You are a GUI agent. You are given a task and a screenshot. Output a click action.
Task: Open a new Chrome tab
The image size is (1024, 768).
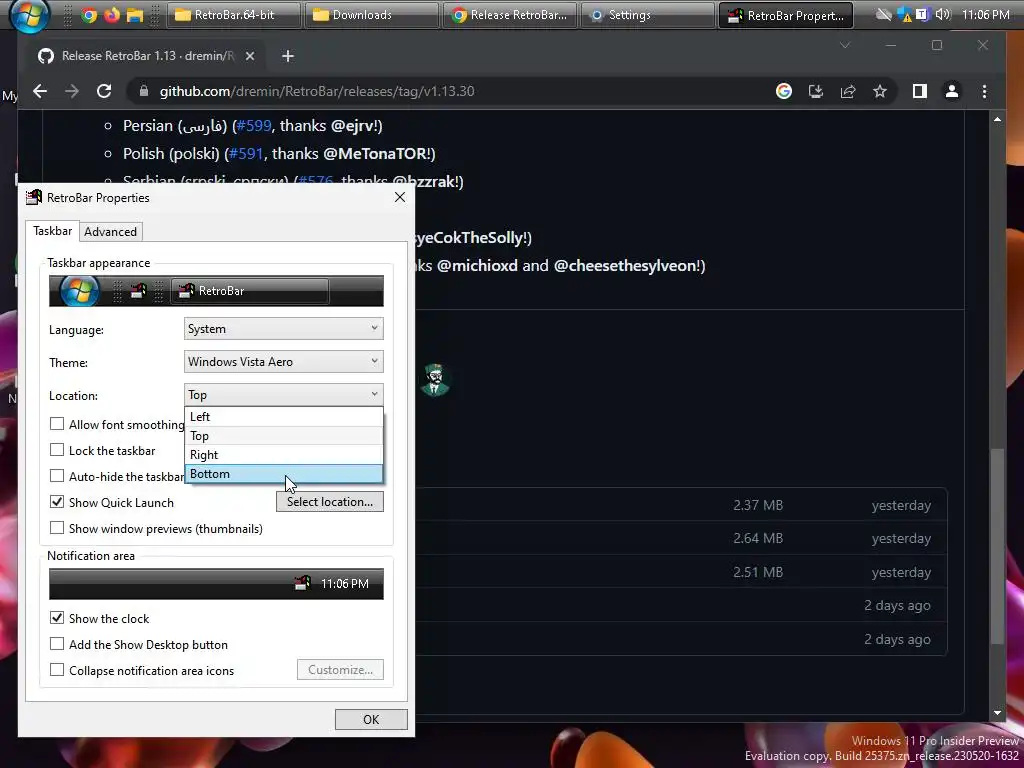tap(288, 56)
